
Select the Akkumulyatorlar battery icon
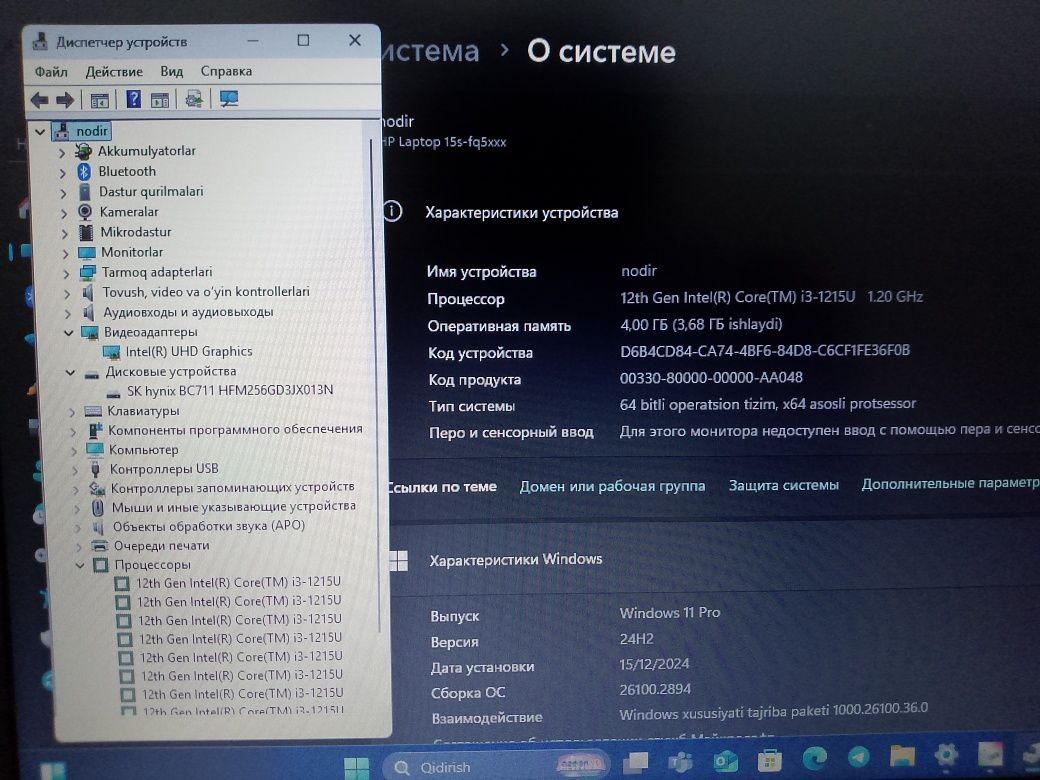(83, 152)
